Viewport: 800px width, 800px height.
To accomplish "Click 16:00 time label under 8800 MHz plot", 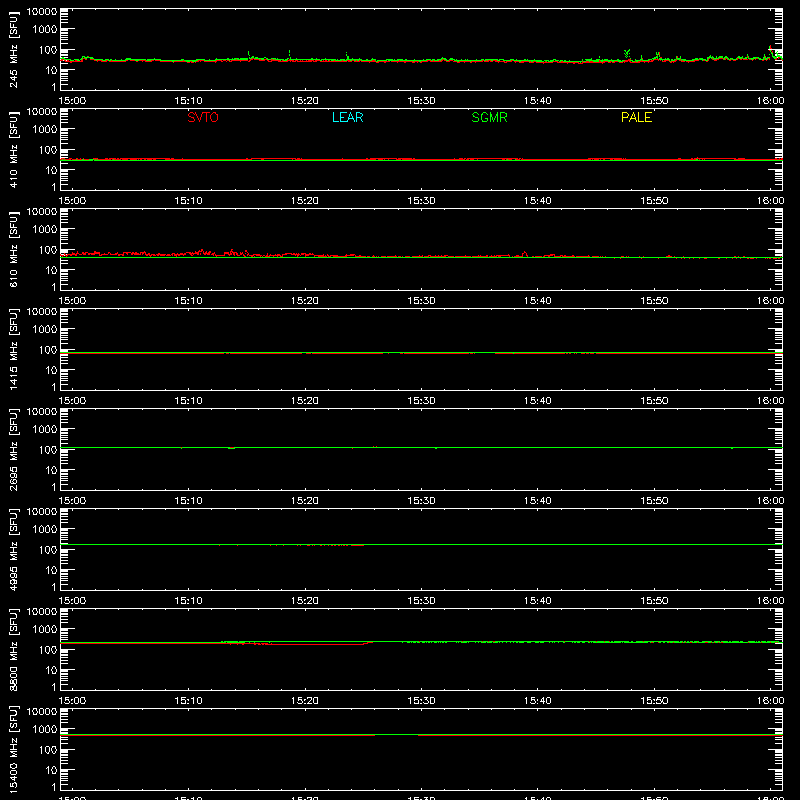I will tap(770, 701).
